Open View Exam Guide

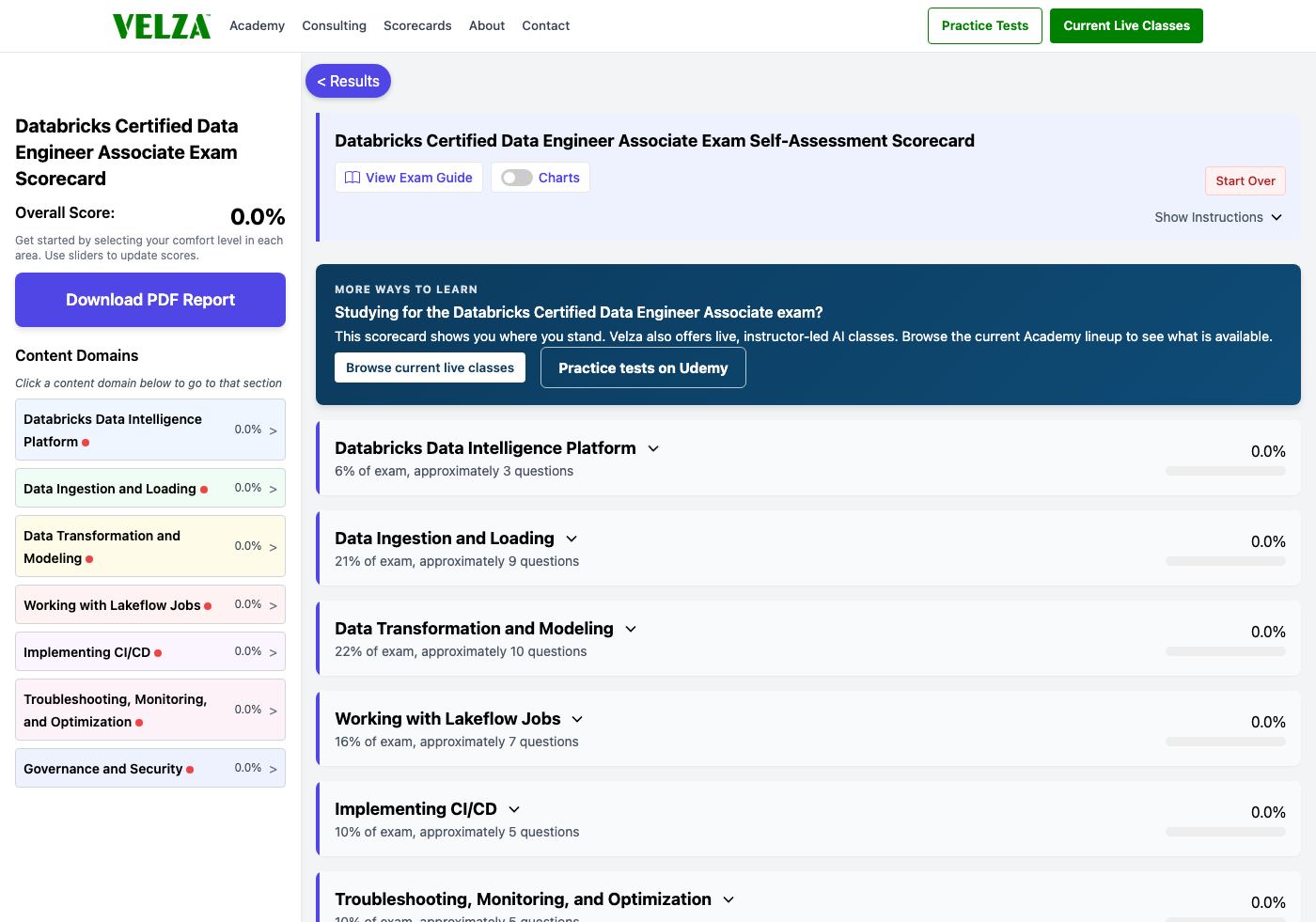pyautogui.click(x=409, y=178)
